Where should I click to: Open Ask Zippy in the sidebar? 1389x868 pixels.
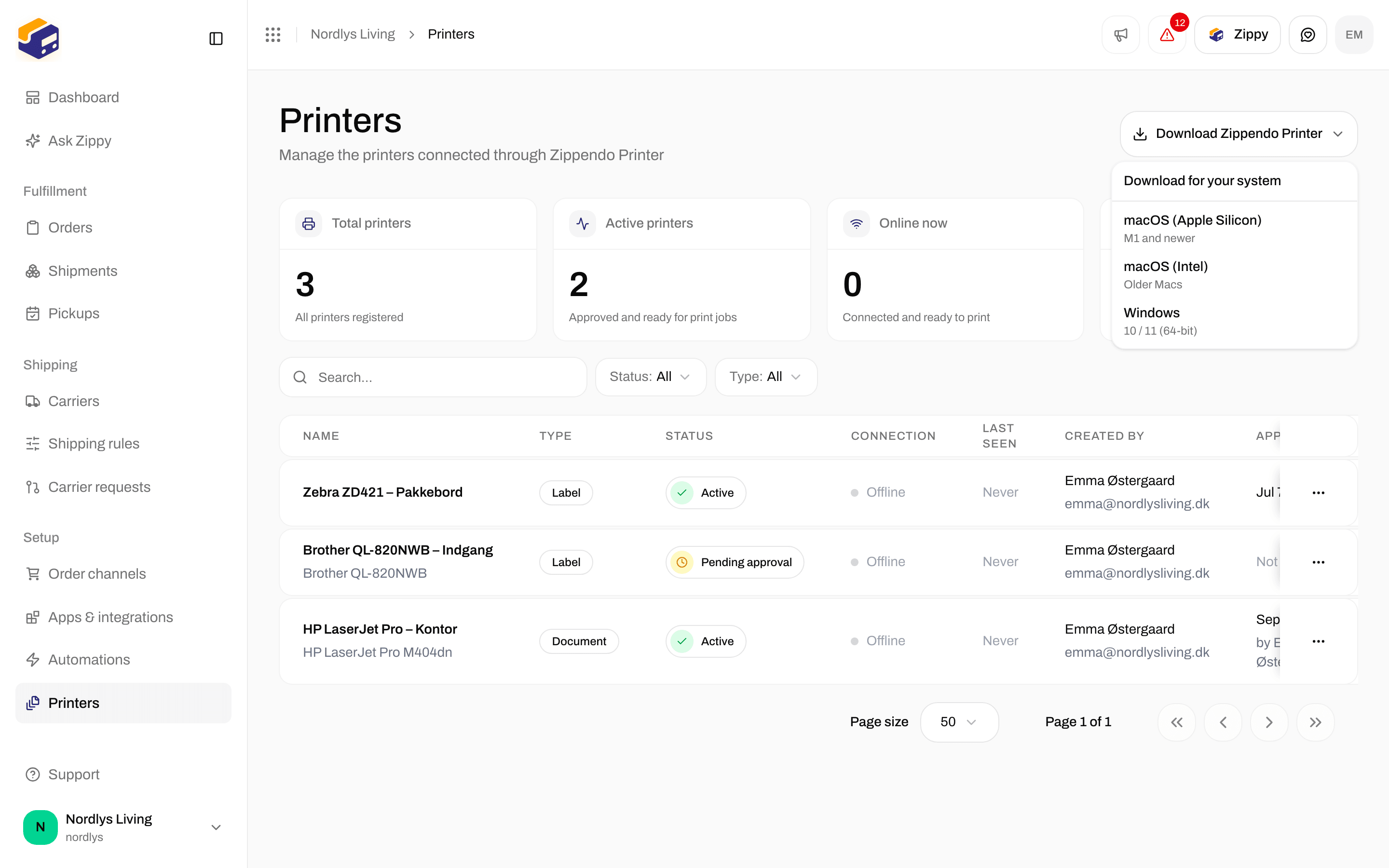[123, 141]
